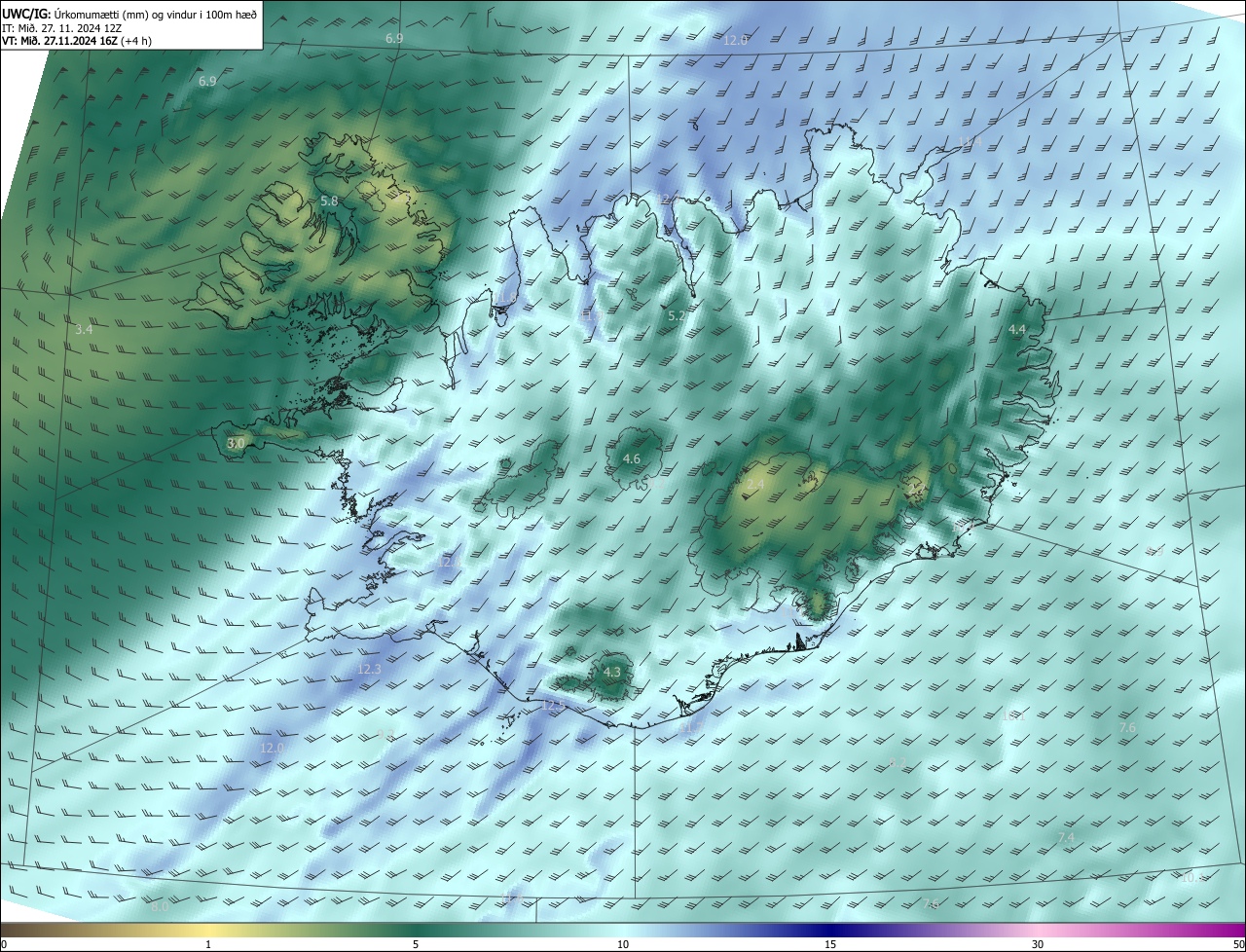The width and height of the screenshot is (1246, 952).
Task: Click the IT: Mið. 27. 11. 2024 12Z line
Action: tap(62, 28)
